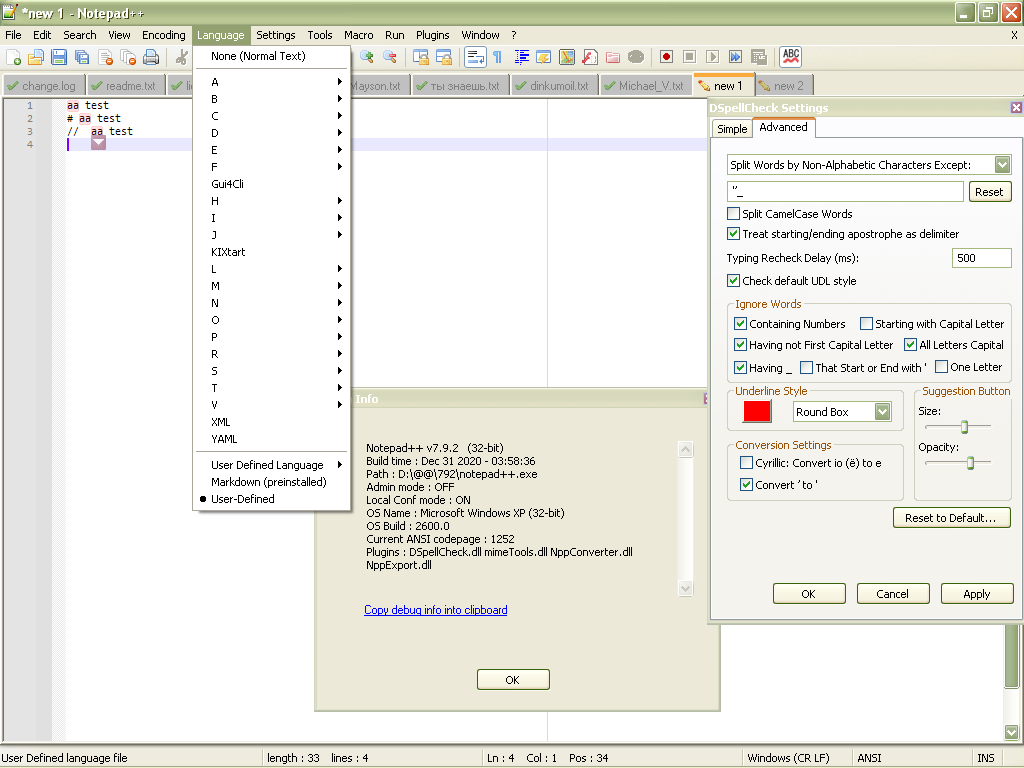Click the Close All toolbar icon
This screenshot has height=768, width=1024.
click(128, 57)
